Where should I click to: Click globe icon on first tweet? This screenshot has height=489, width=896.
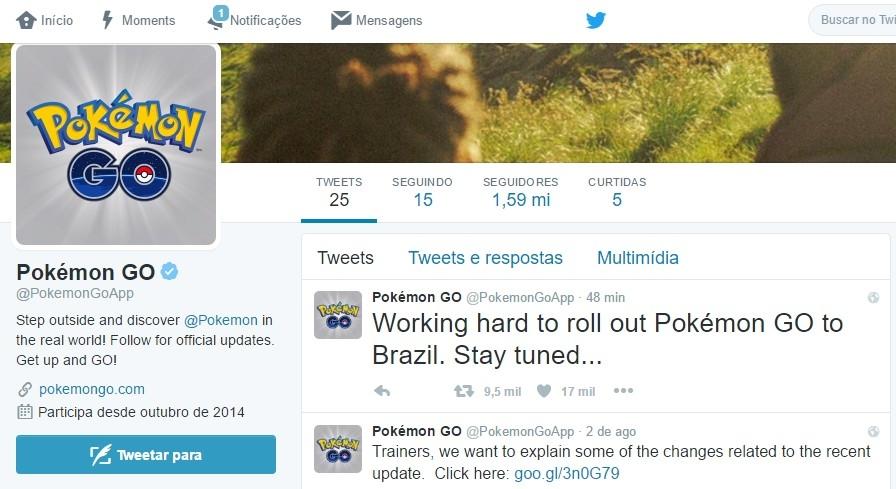[873, 297]
